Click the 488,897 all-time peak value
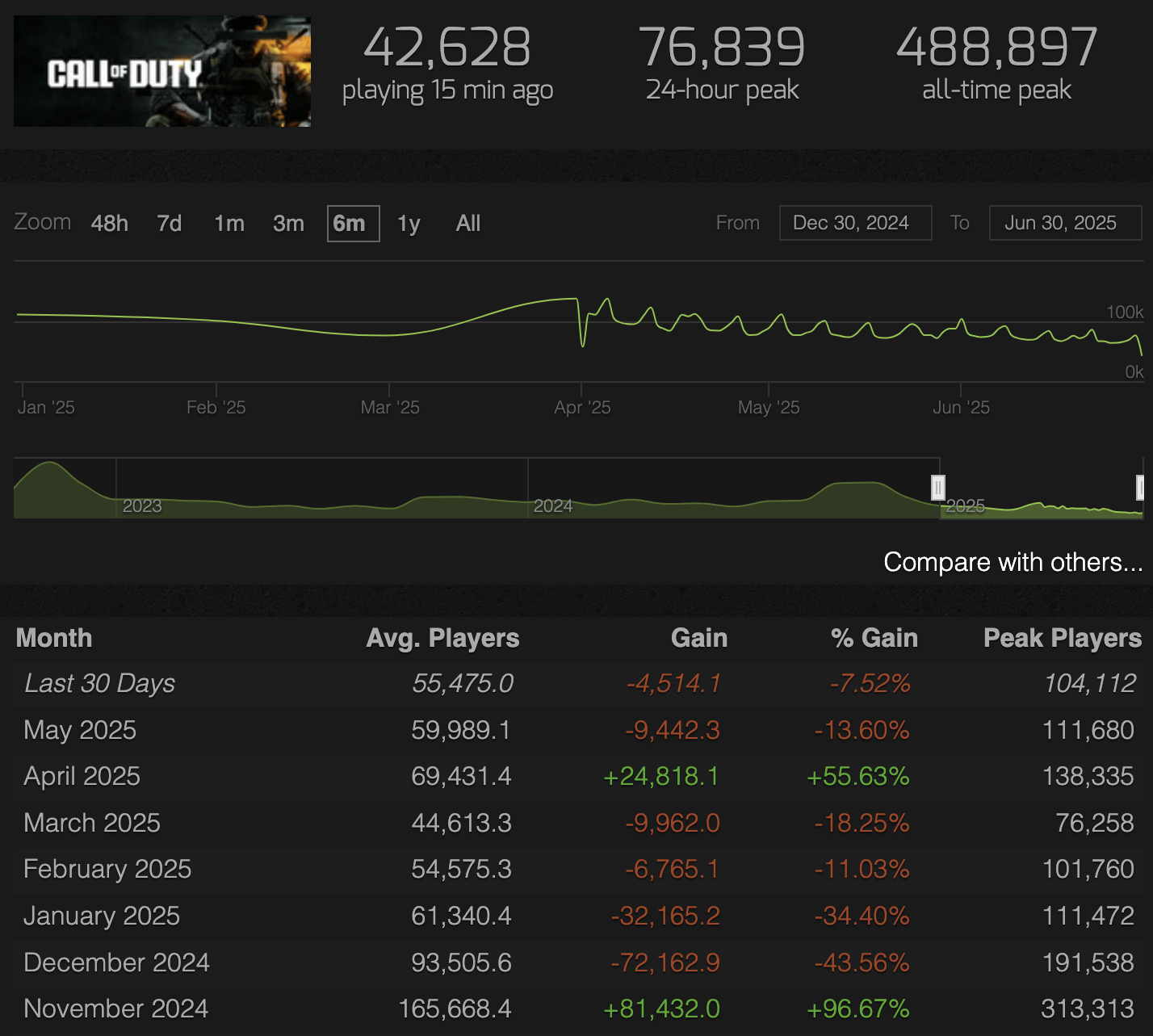Image resolution: width=1153 pixels, height=1036 pixels. [x=997, y=47]
